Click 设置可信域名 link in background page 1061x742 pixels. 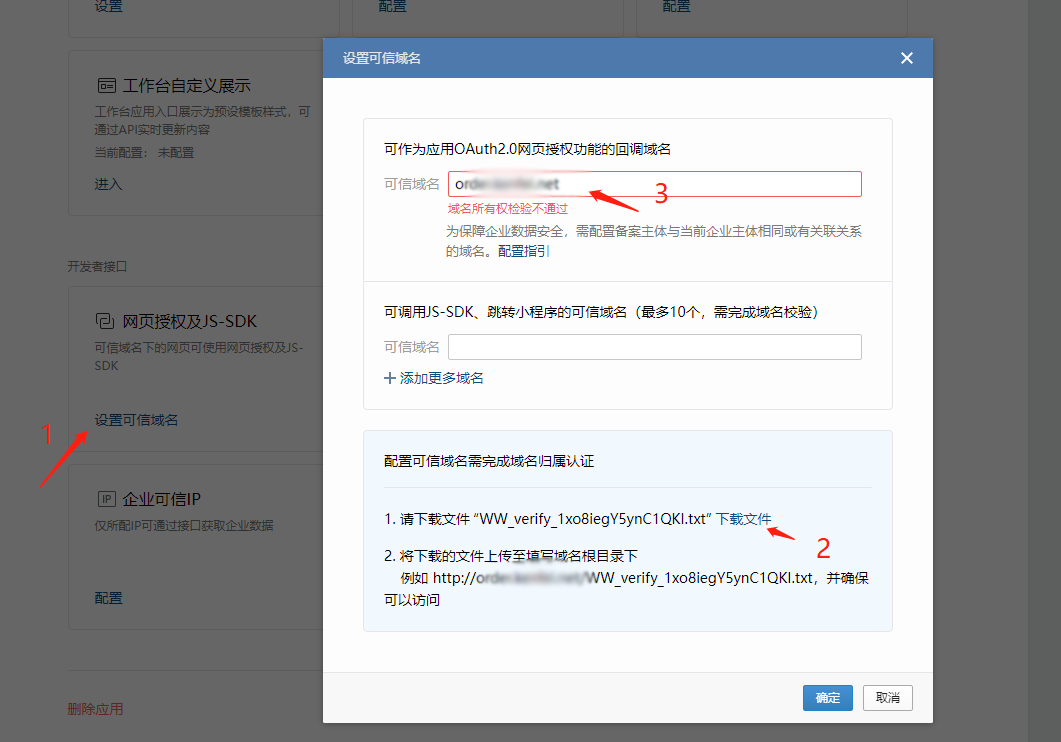coord(136,420)
